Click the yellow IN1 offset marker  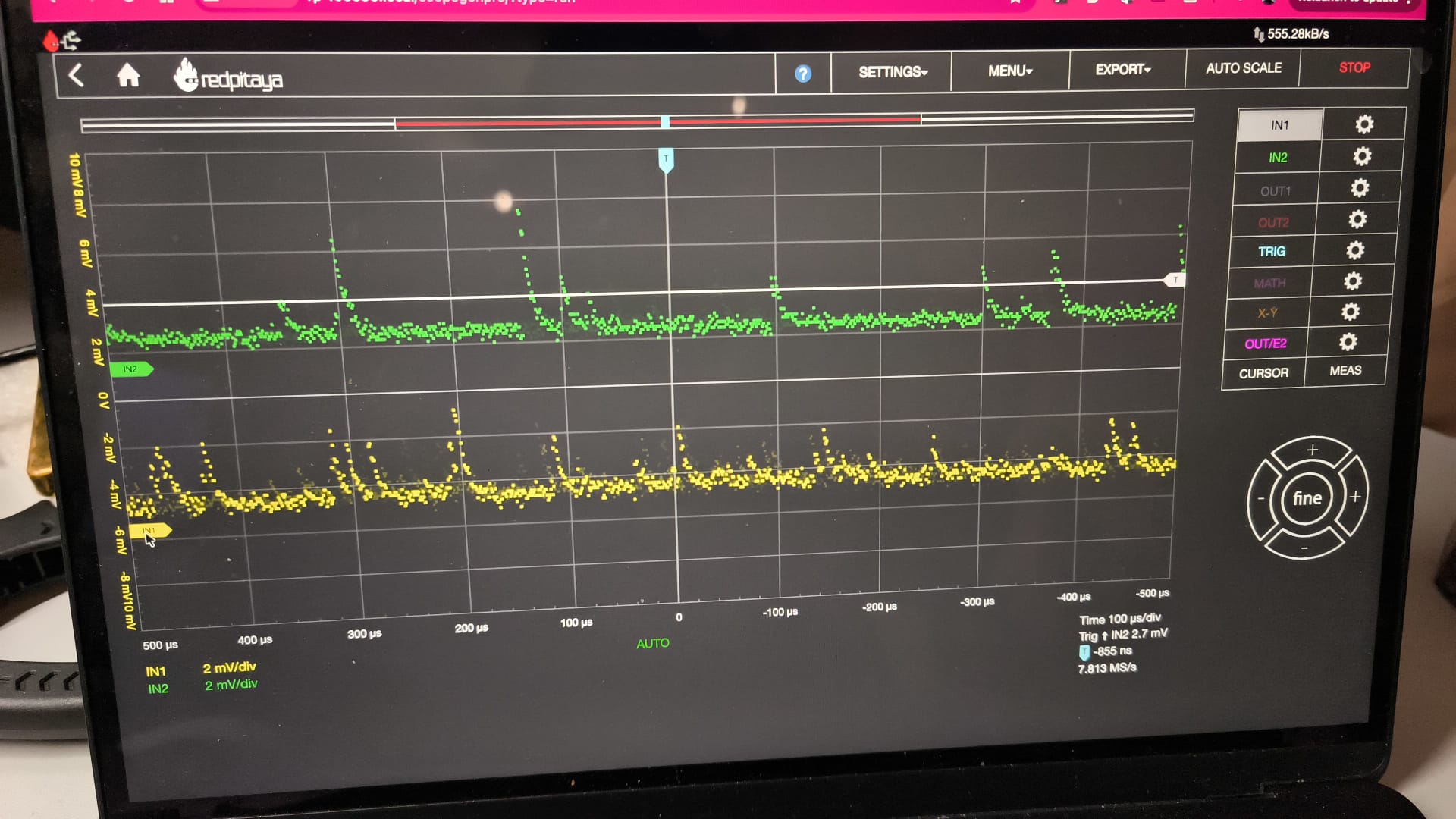click(x=149, y=530)
